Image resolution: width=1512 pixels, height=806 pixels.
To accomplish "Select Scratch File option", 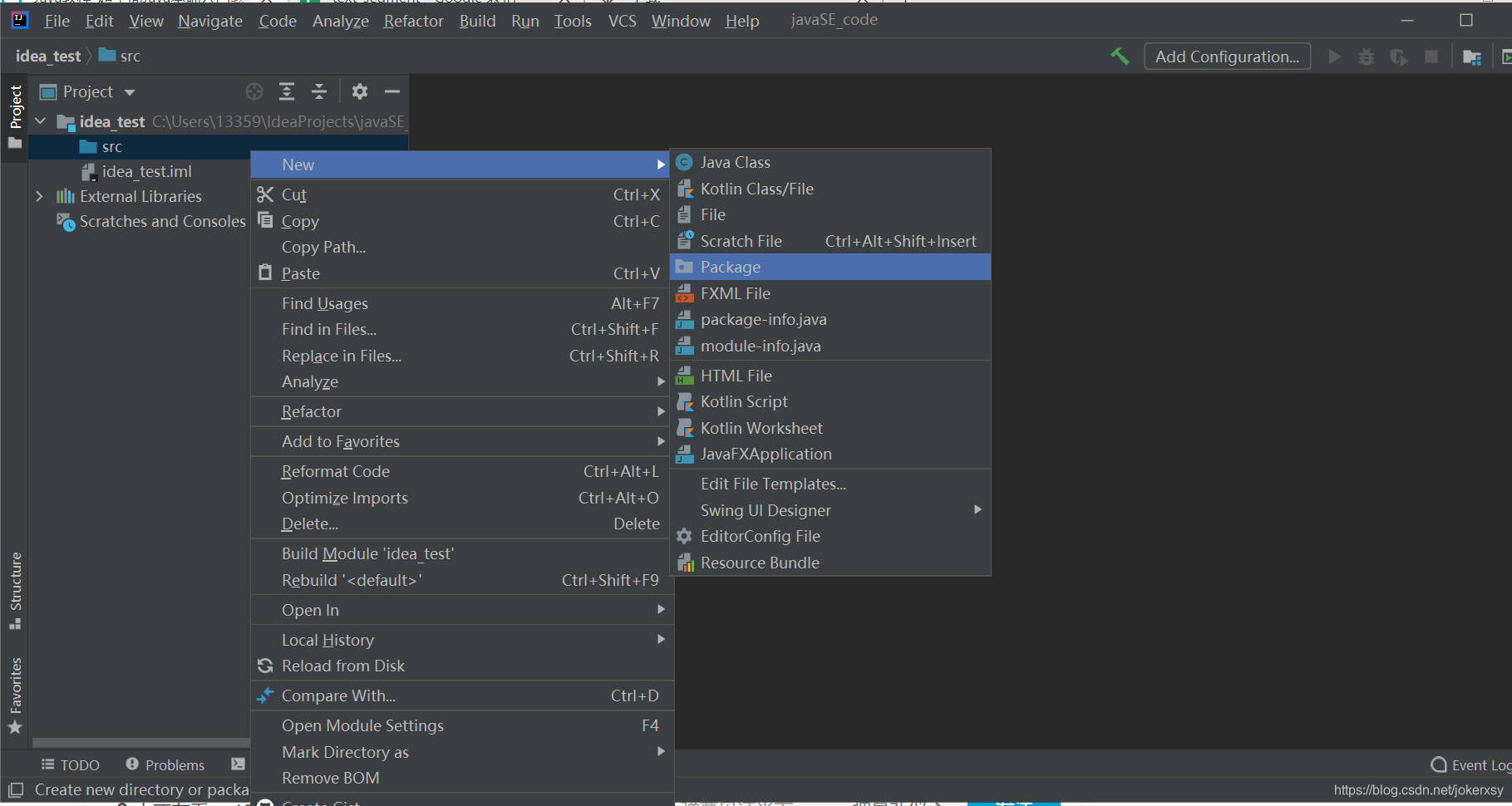I will pyautogui.click(x=830, y=241).
